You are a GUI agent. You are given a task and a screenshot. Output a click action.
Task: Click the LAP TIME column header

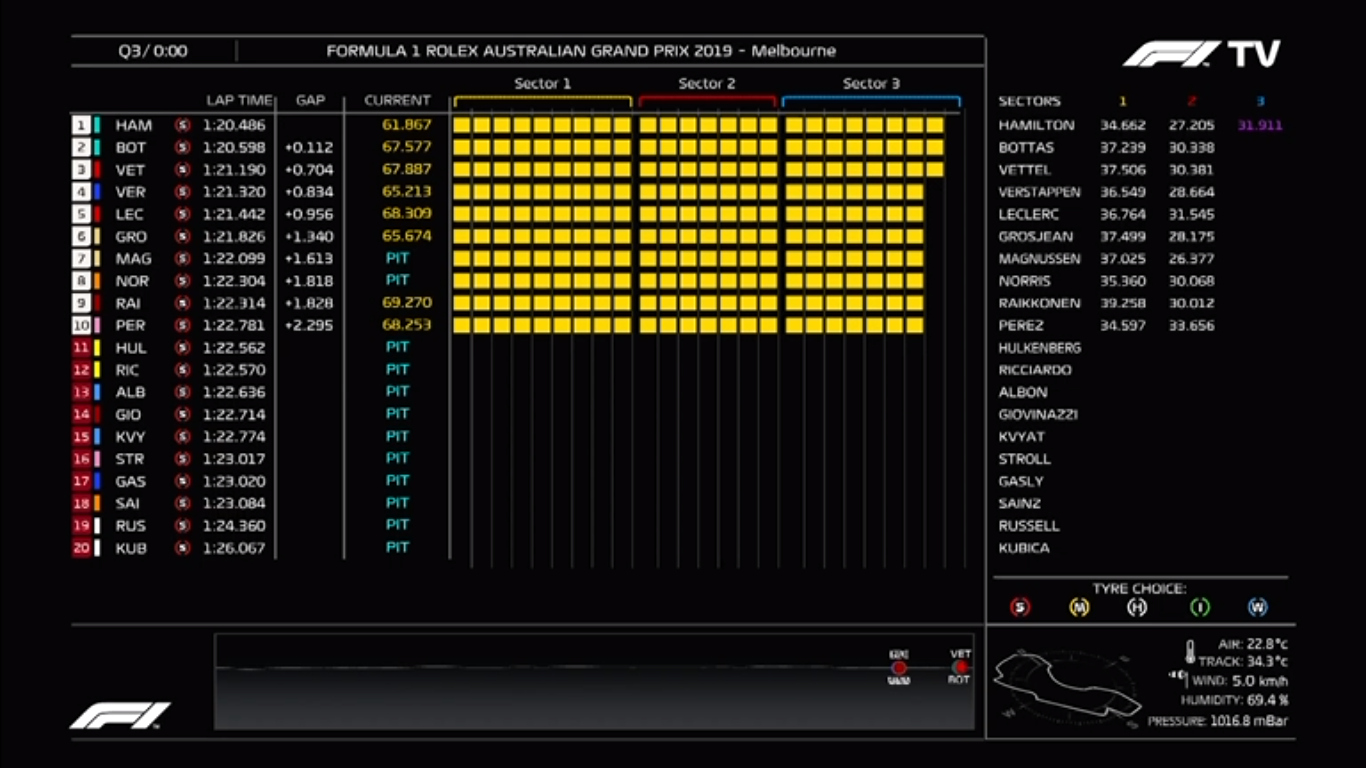(x=239, y=100)
